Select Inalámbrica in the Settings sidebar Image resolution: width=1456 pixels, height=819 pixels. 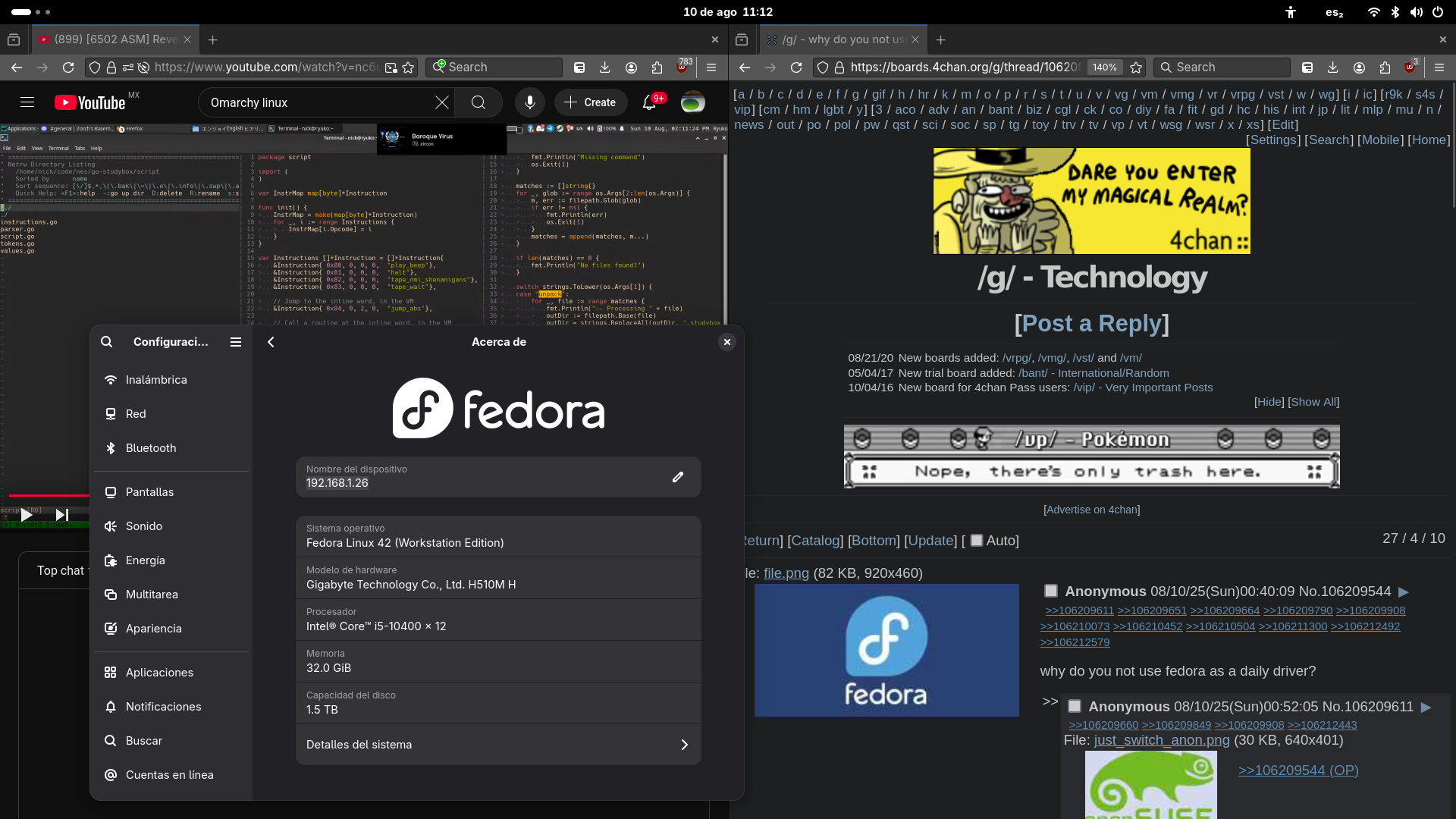pyautogui.click(x=171, y=380)
